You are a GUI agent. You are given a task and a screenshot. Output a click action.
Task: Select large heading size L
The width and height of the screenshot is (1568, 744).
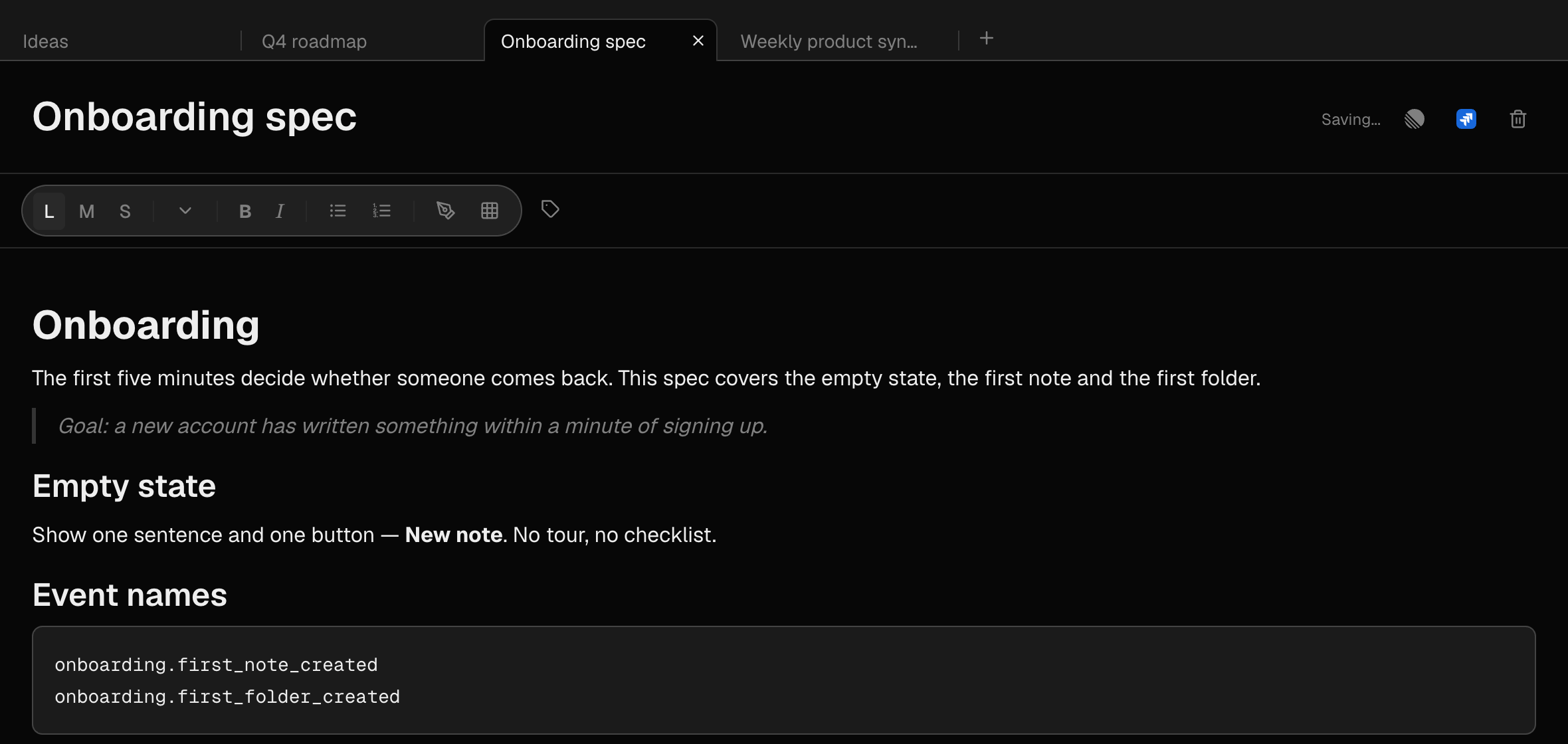click(49, 211)
